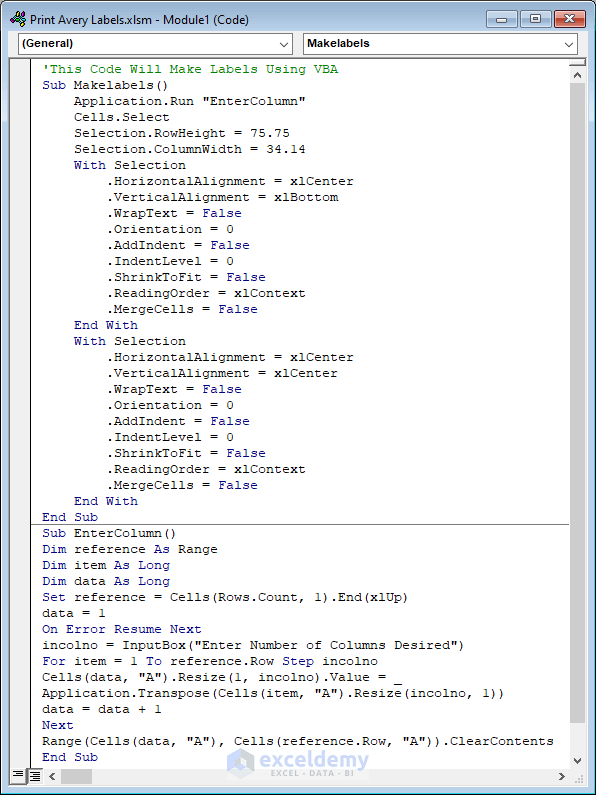This screenshot has height=795, width=596.
Task: Click the split bar above vertical scrollbar
Action: (577, 63)
